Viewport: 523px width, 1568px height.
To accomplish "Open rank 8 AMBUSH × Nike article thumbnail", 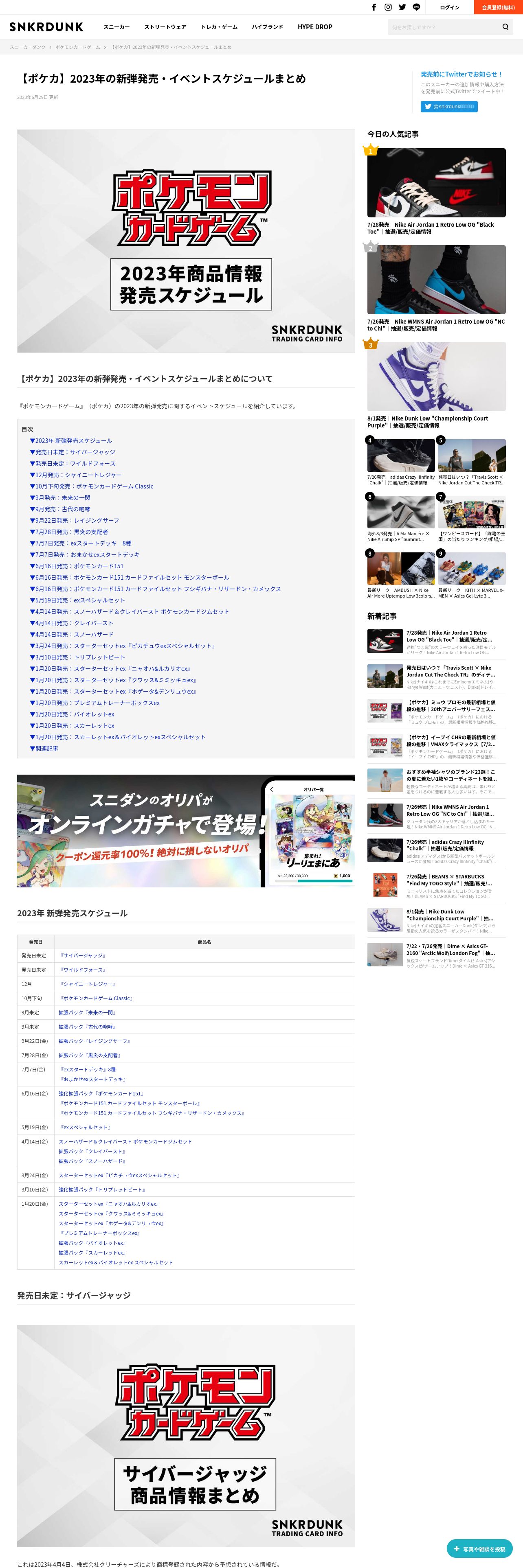I will click(x=401, y=569).
